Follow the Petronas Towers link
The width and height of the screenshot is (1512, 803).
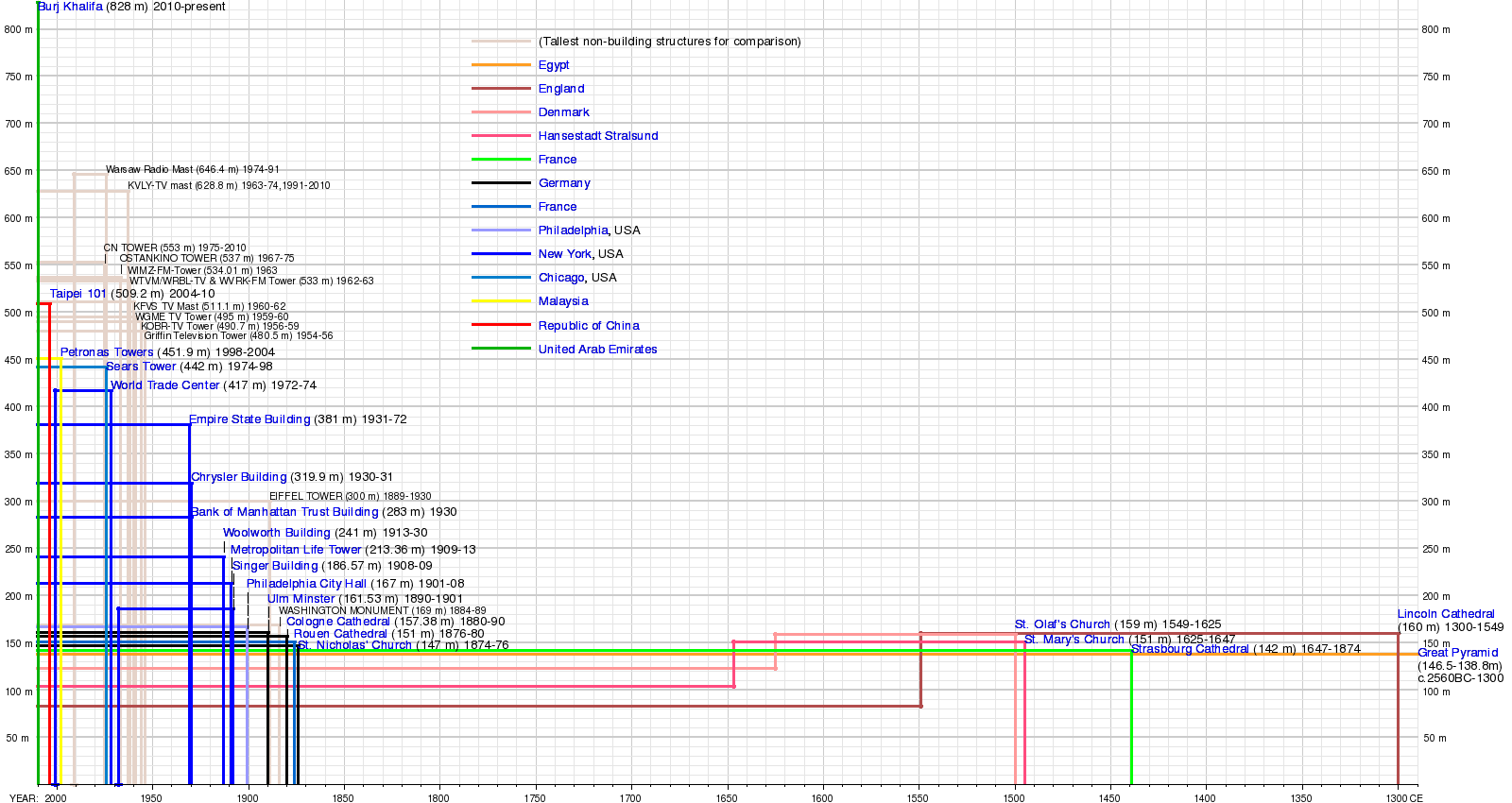coord(107,352)
